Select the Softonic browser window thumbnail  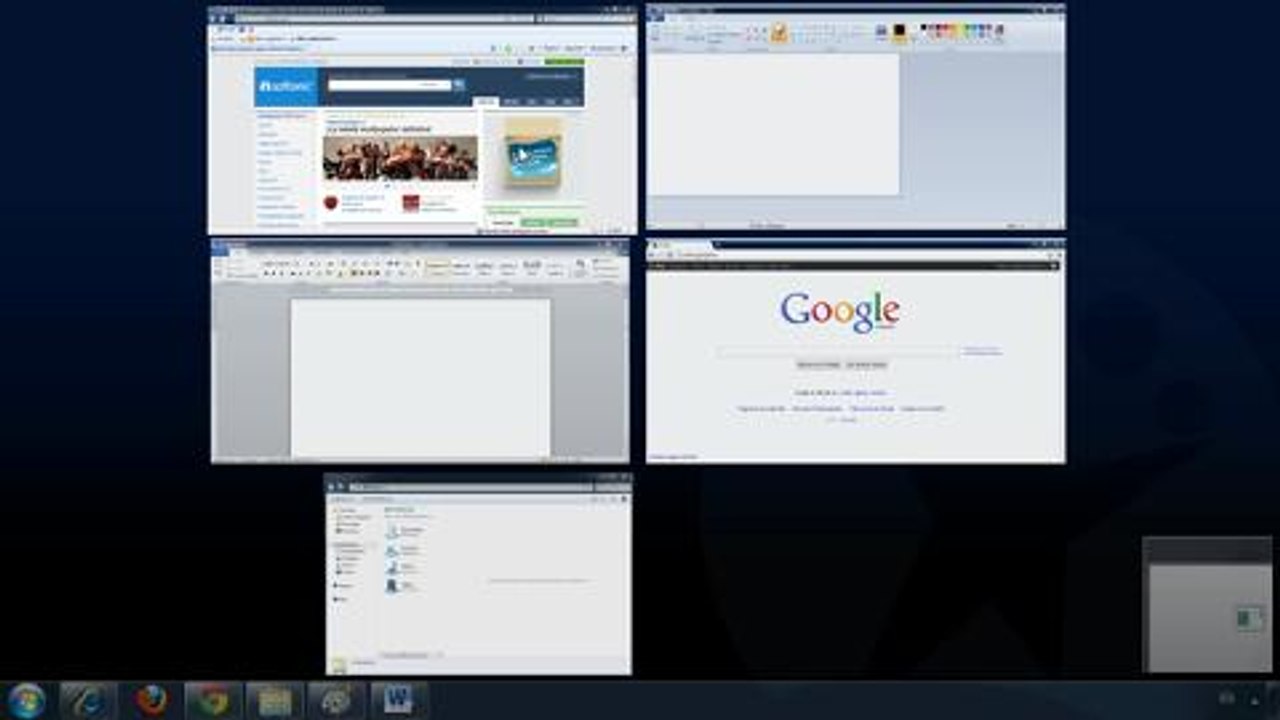coord(422,120)
